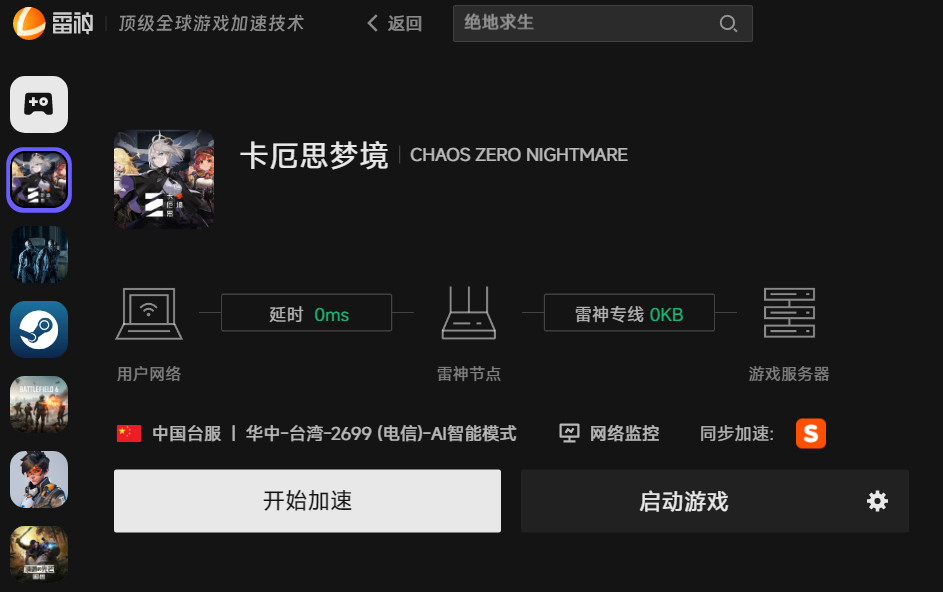Image resolution: width=943 pixels, height=592 pixels.
Task: Select the Overwatch Tracer sidebar icon
Action: coord(39,479)
